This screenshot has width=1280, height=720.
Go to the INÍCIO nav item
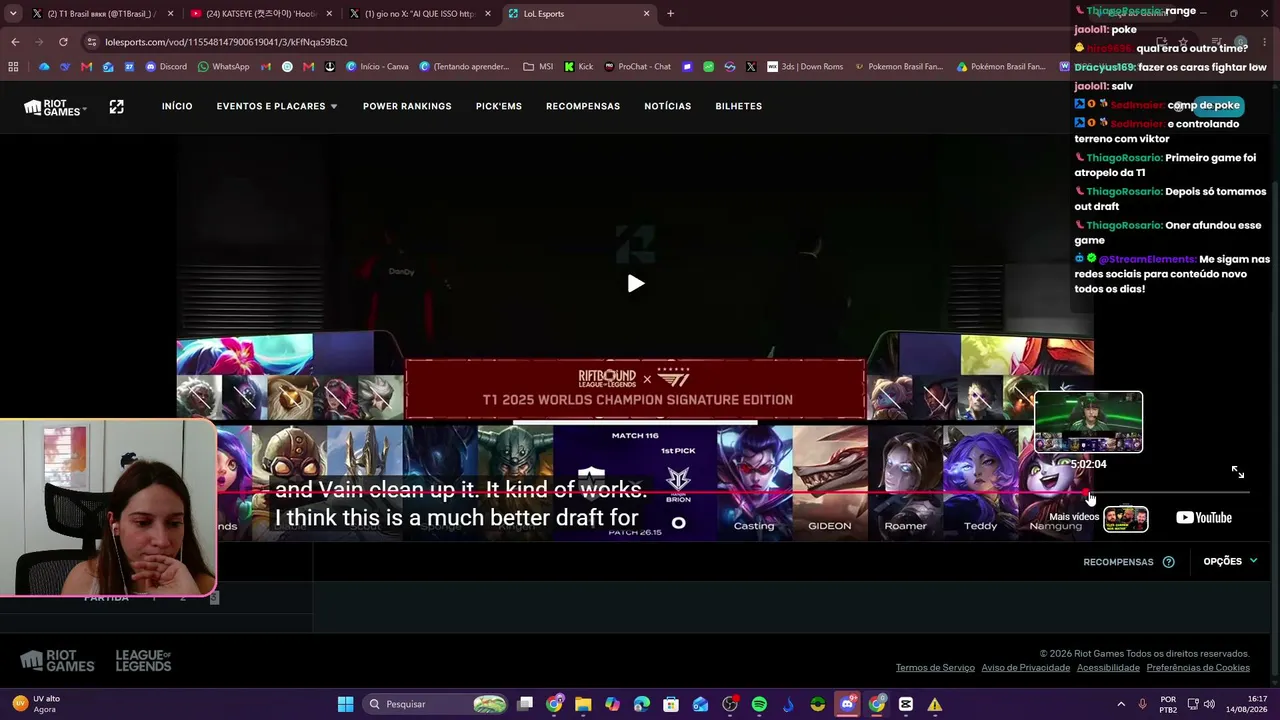(177, 106)
